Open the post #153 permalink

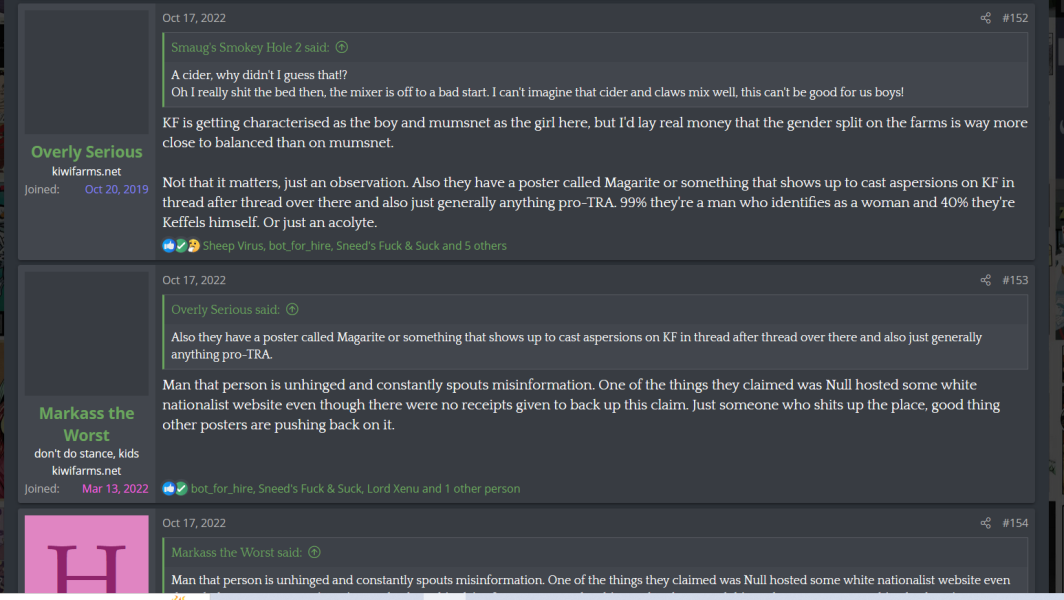coord(1015,280)
